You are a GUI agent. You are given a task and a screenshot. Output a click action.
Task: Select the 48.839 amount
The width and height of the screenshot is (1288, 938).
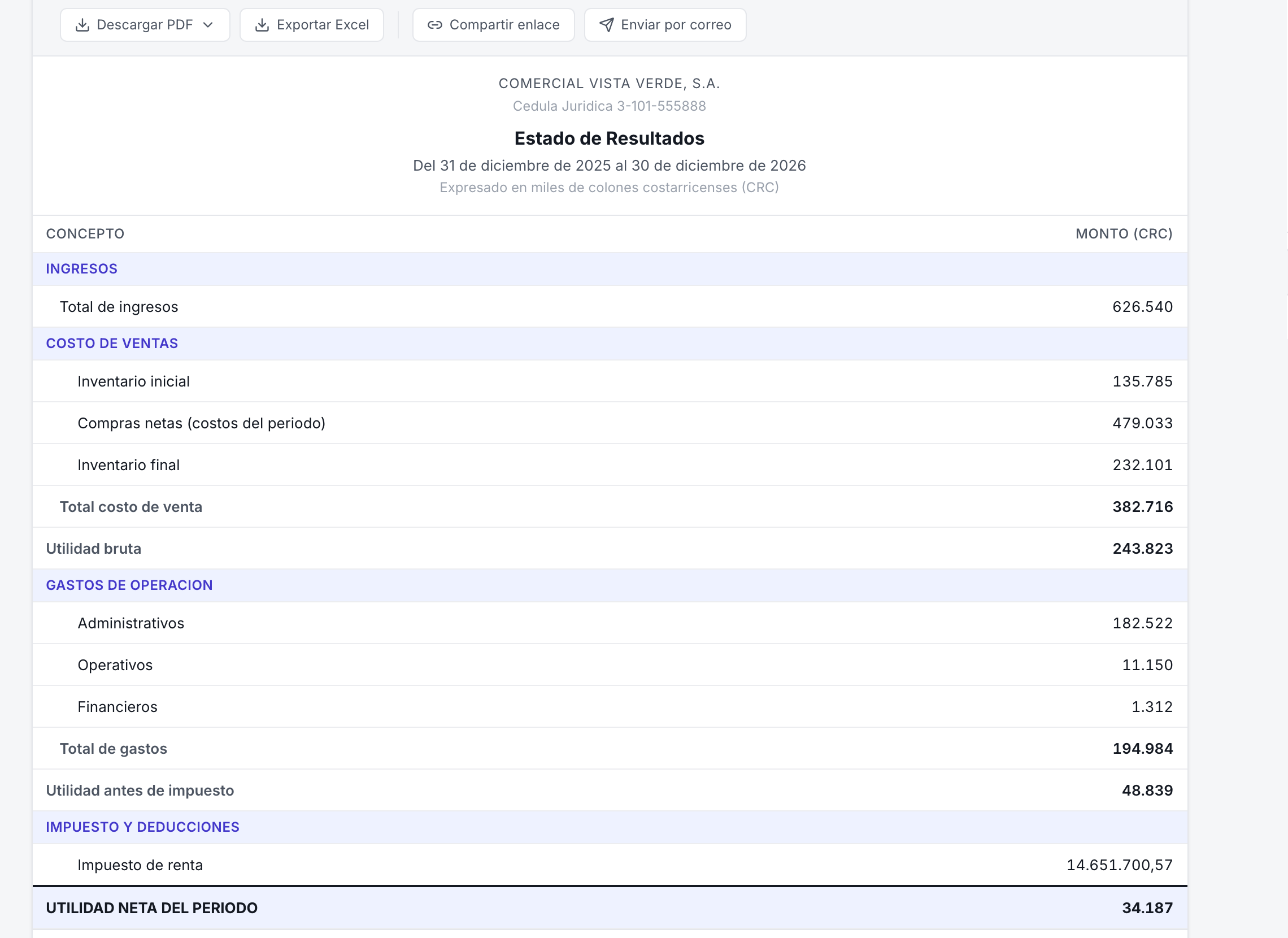coord(1147,791)
